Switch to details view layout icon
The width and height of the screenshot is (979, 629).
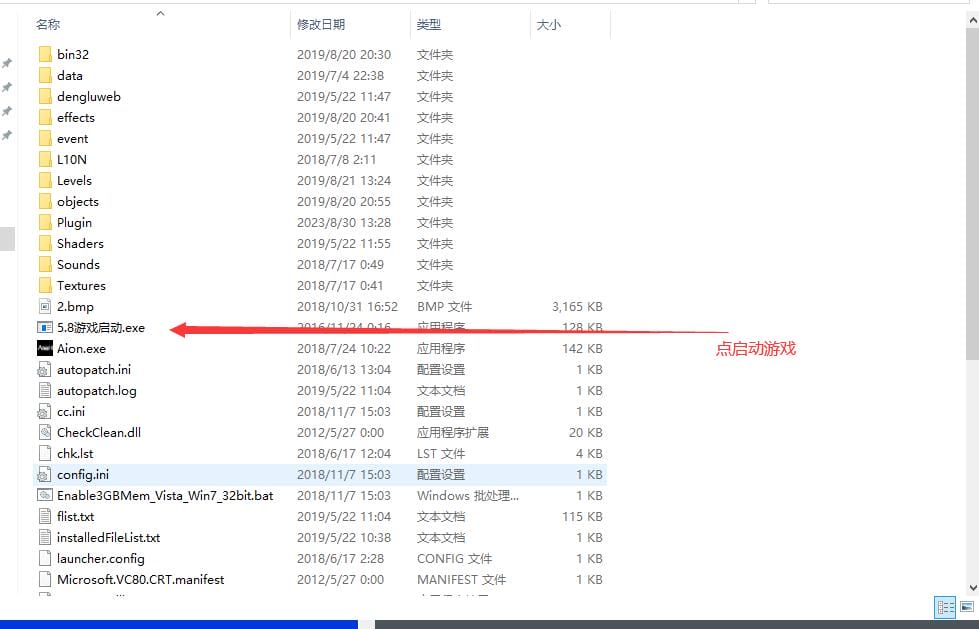click(944, 607)
